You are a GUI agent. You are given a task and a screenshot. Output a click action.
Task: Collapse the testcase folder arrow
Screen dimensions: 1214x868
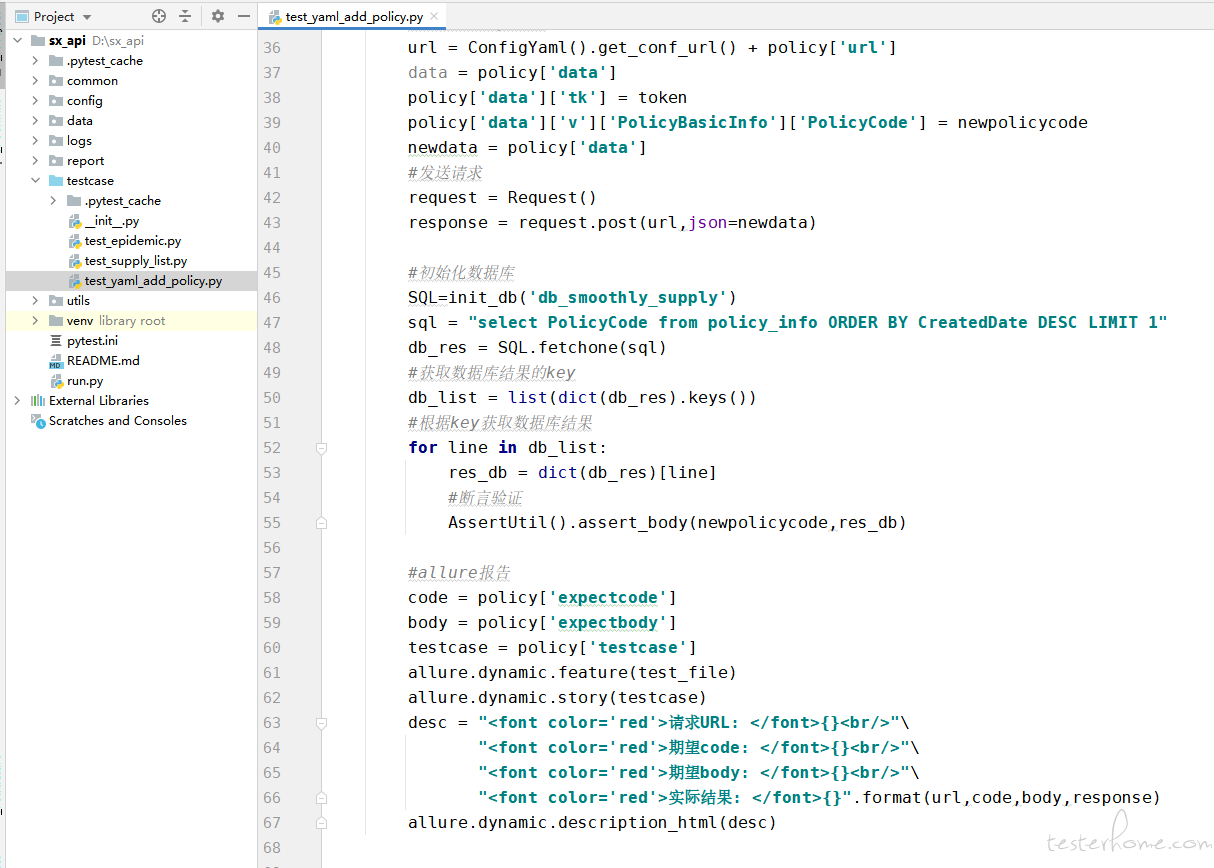tap(35, 181)
